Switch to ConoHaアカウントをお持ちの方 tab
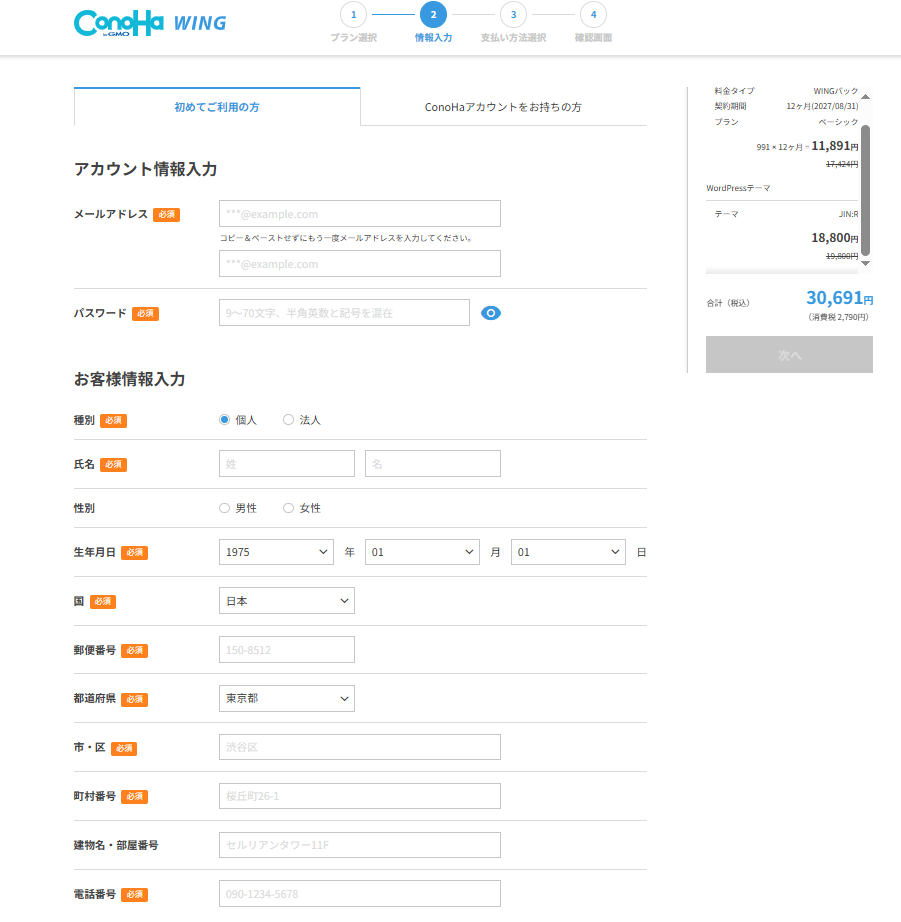901x922 pixels. point(503,107)
